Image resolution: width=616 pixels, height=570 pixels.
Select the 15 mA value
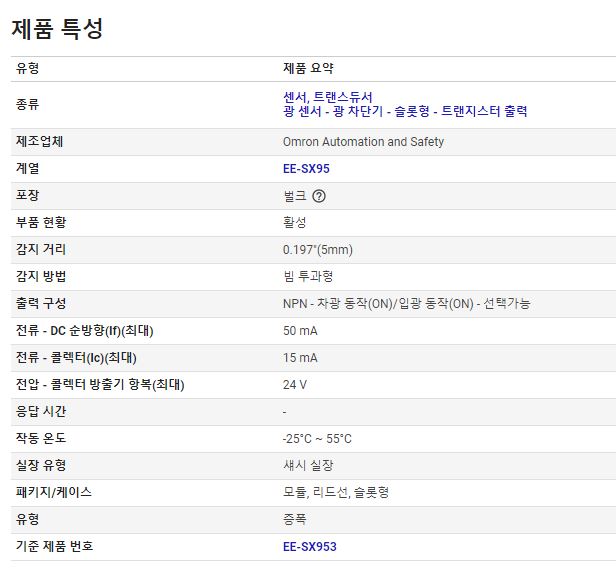point(300,358)
